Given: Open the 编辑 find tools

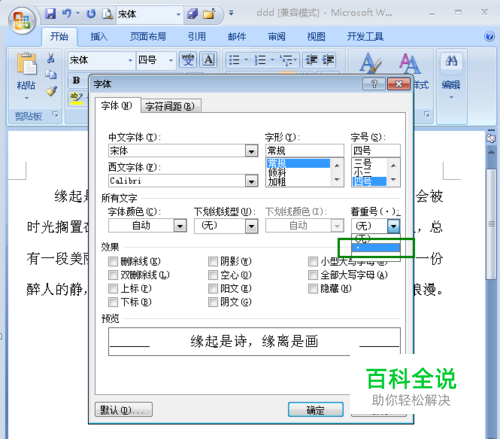Looking at the screenshot, I should click(451, 75).
